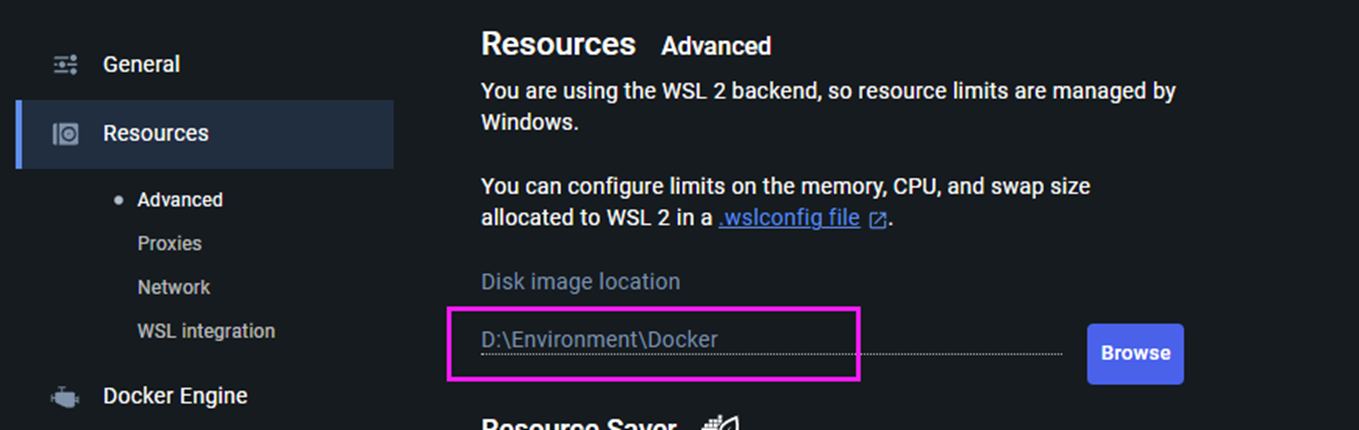Open the .wslconfig file link
The height and width of the screenshot is (430, 1359).
(x=789, y=217)
